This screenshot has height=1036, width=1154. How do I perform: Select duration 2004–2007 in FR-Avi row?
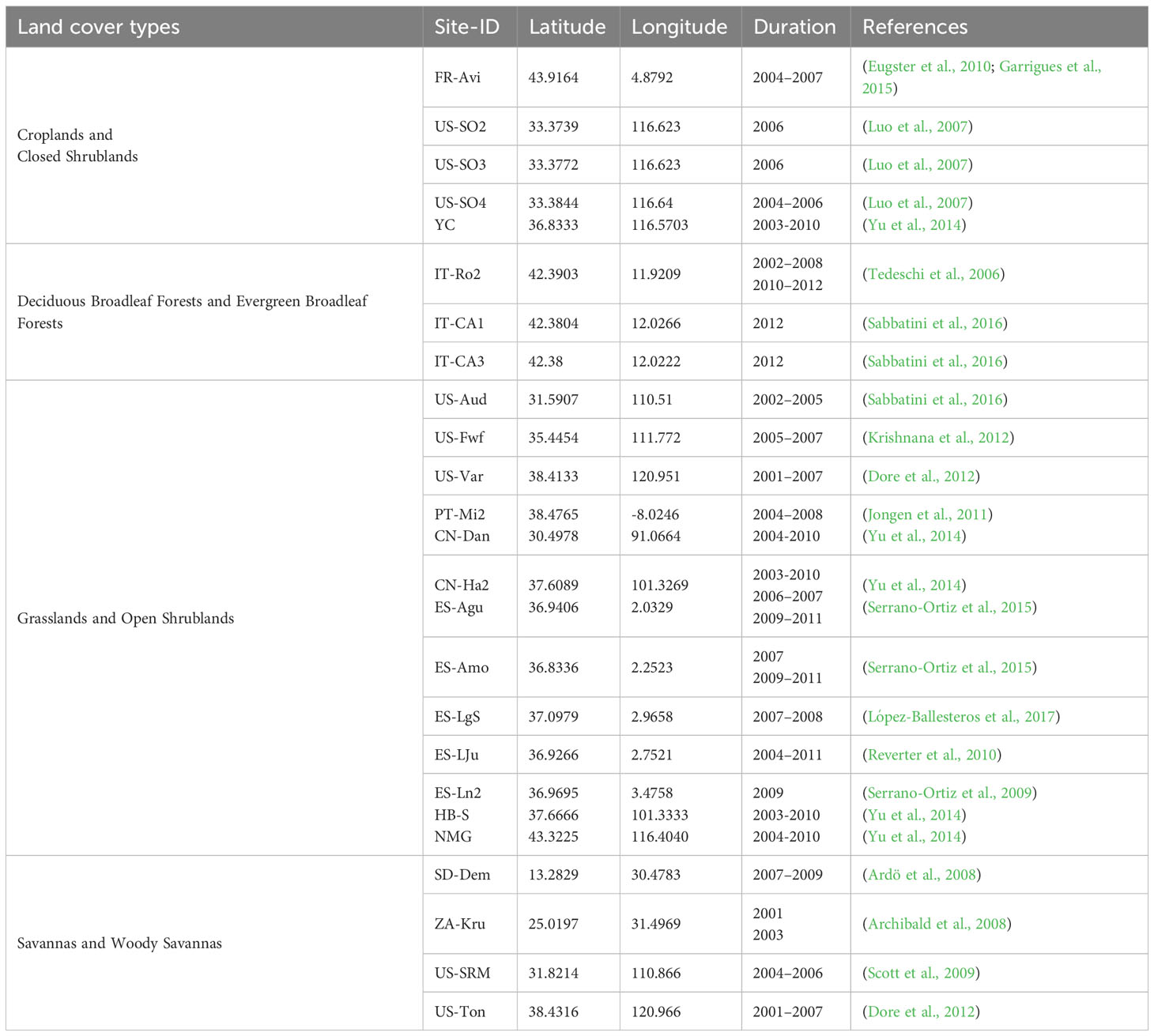788,77
